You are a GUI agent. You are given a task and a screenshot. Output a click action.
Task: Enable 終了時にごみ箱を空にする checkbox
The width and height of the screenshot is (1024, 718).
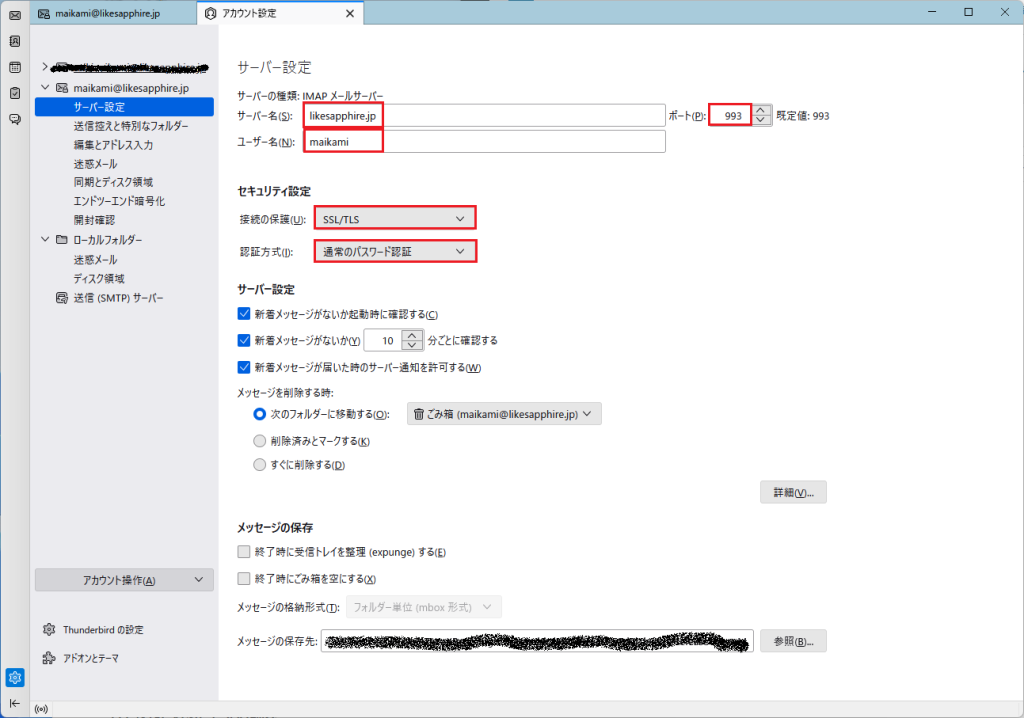[x=244, y=578]
